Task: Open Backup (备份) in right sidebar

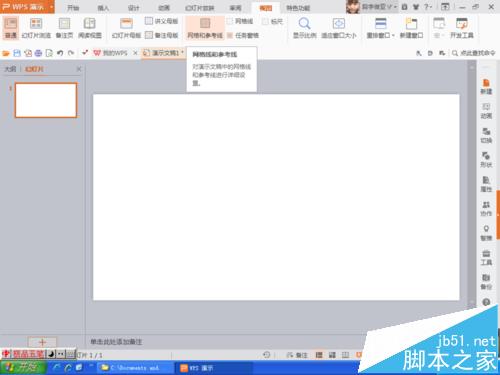Action: pyautogui.click(x=486, y=282)
